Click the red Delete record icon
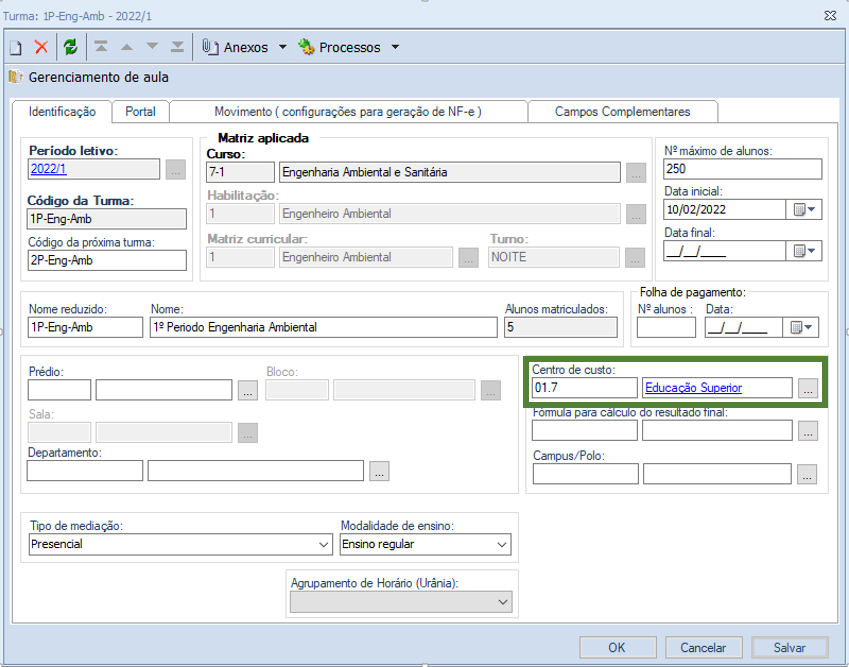849x667 pixels. point(41,47)
